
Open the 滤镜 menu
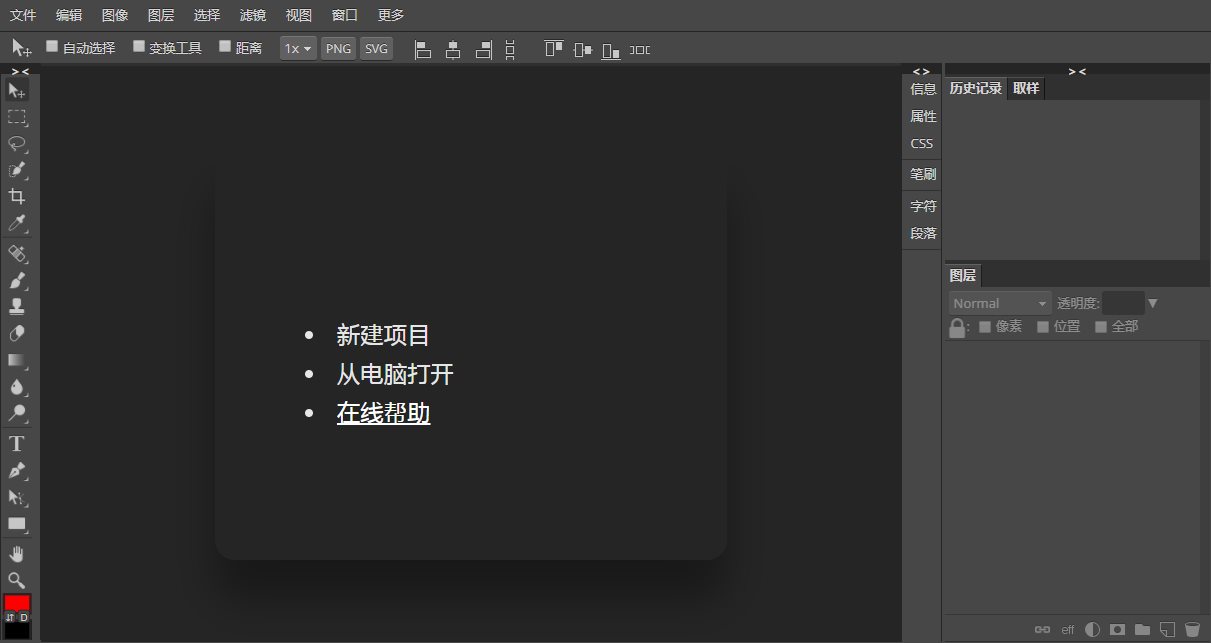coord(253,15)
